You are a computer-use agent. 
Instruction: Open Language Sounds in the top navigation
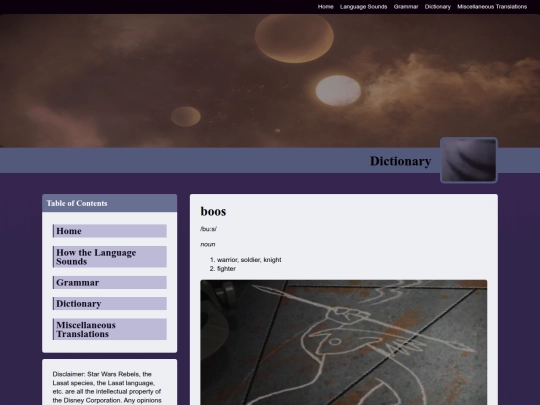pos(363,7)
